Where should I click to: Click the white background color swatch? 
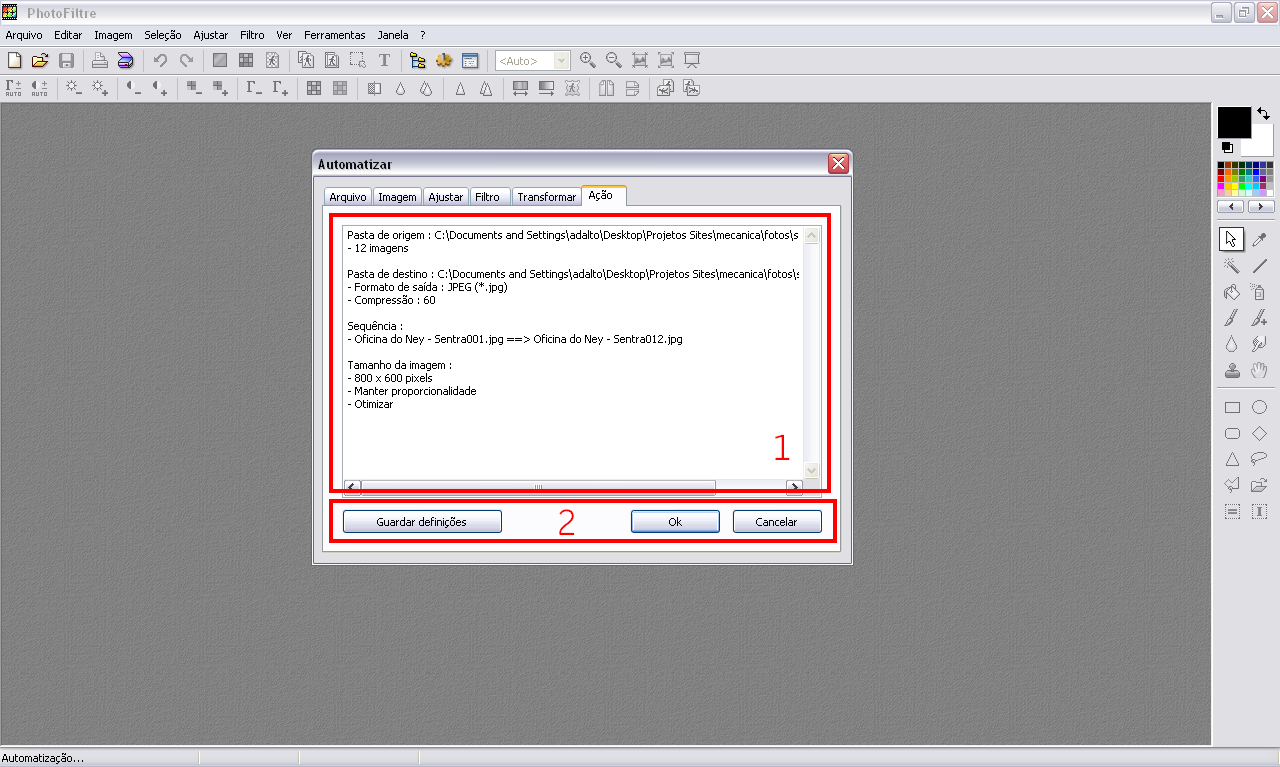click(x=1262, y=145)
